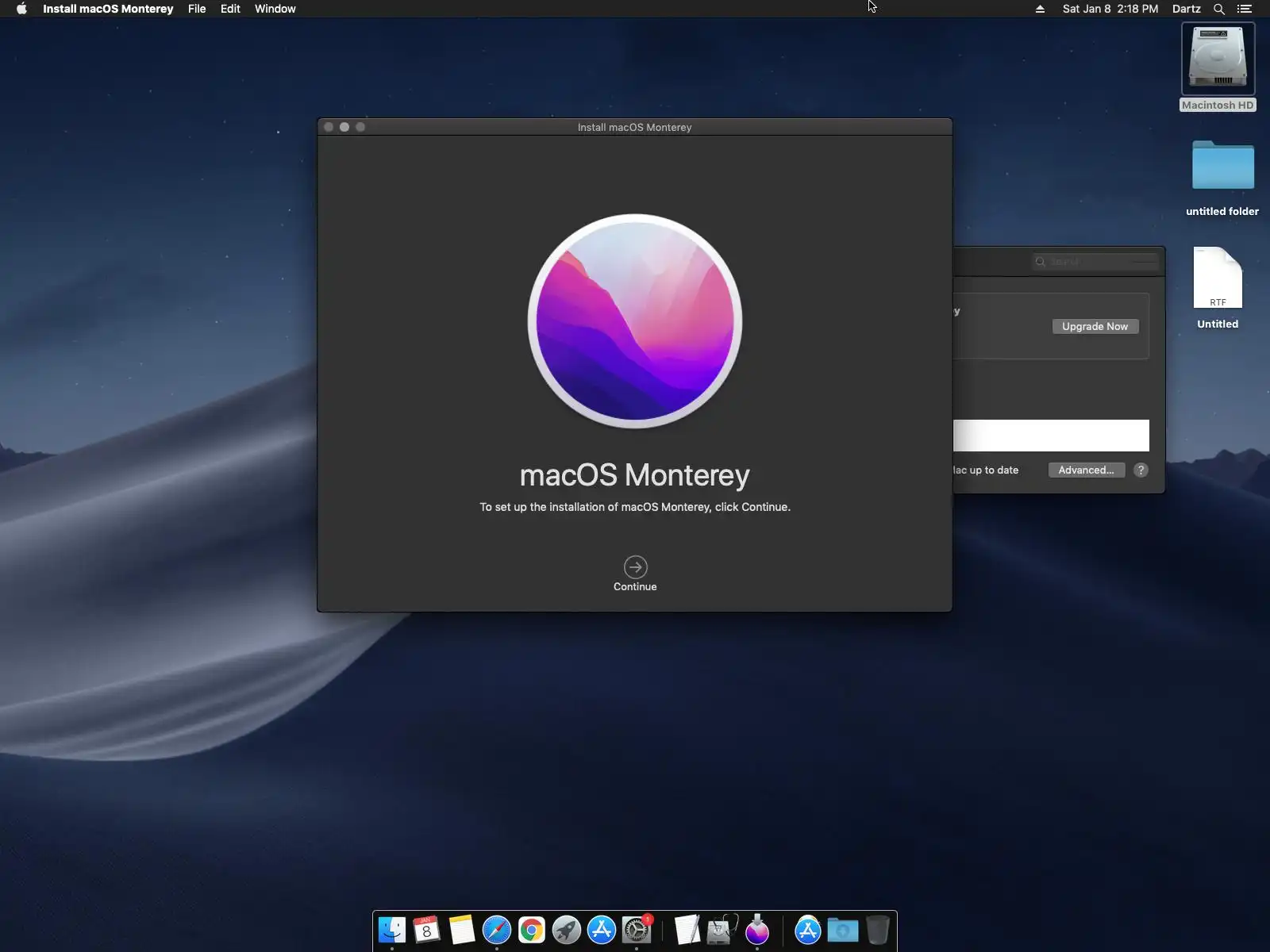
Task: Open the Install macOS Monterey app menu
Action: point(108,9)
